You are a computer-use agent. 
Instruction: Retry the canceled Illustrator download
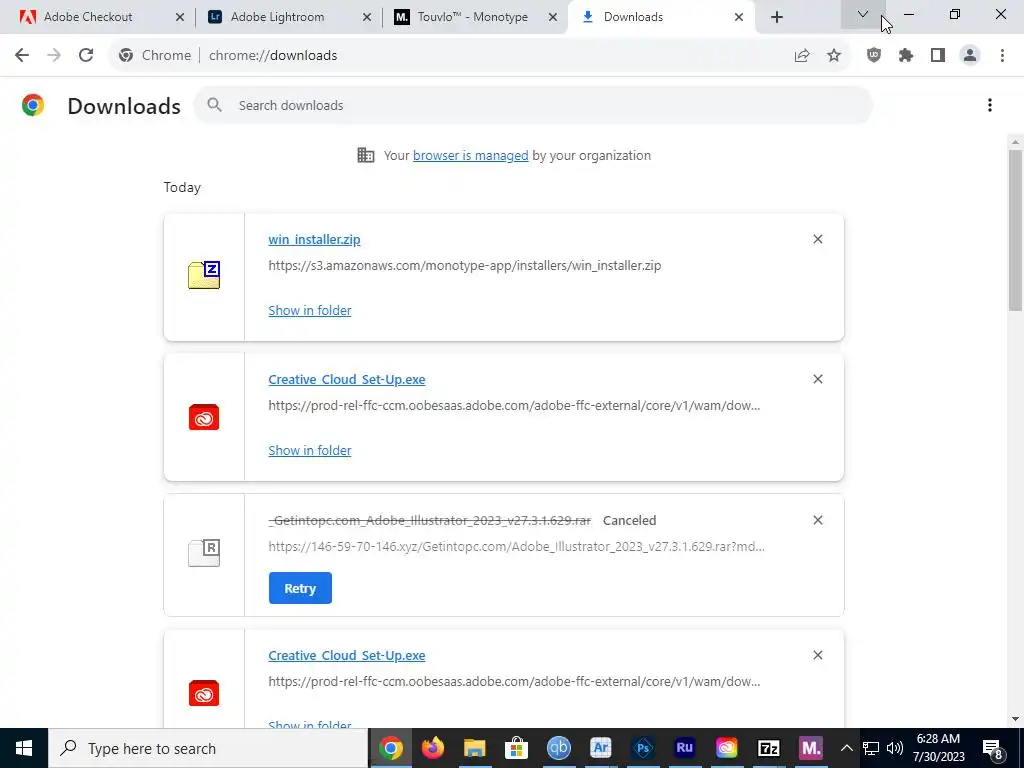(300, 588)
